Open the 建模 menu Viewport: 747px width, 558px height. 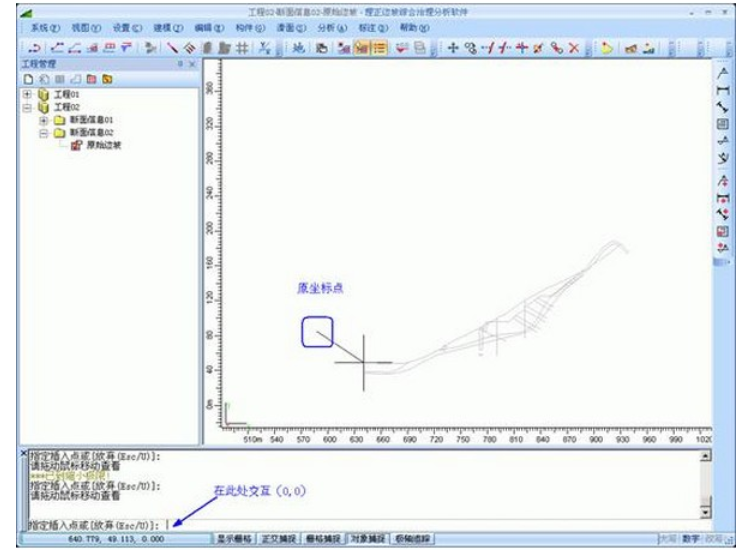(168, 28)
